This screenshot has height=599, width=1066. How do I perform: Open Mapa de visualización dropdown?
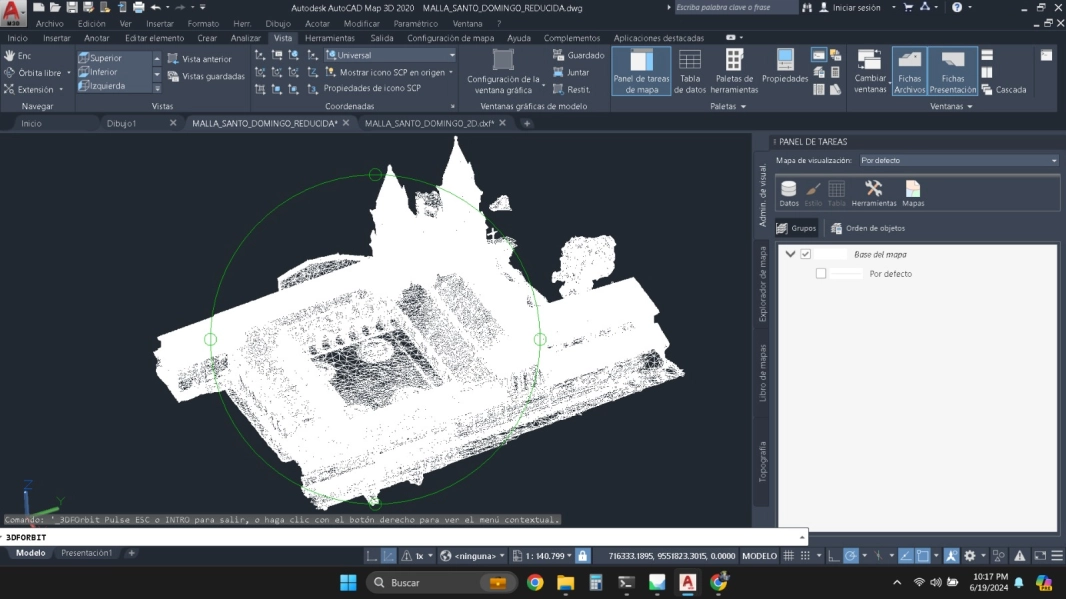coord(958,160)
